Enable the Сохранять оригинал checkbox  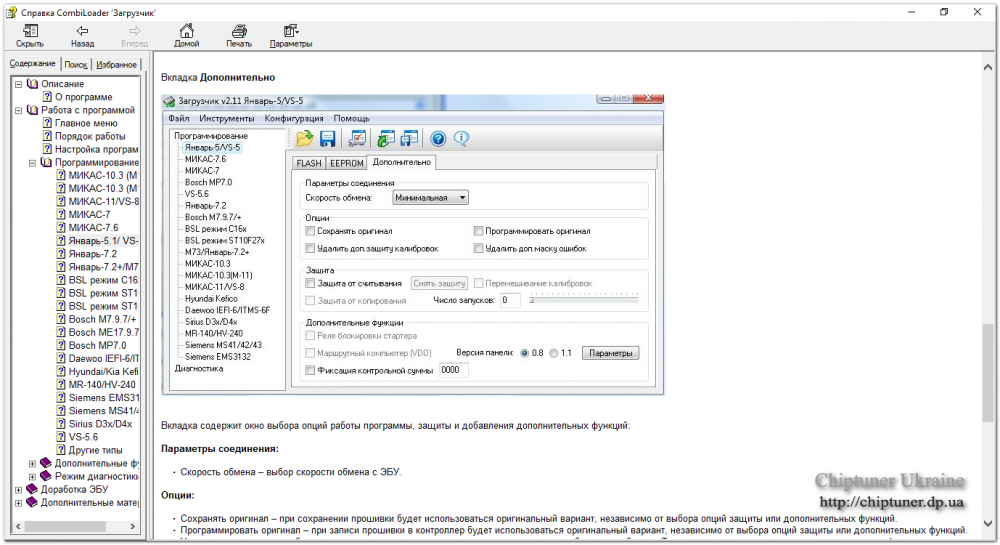pyautogui.click(x=310, y=231)
